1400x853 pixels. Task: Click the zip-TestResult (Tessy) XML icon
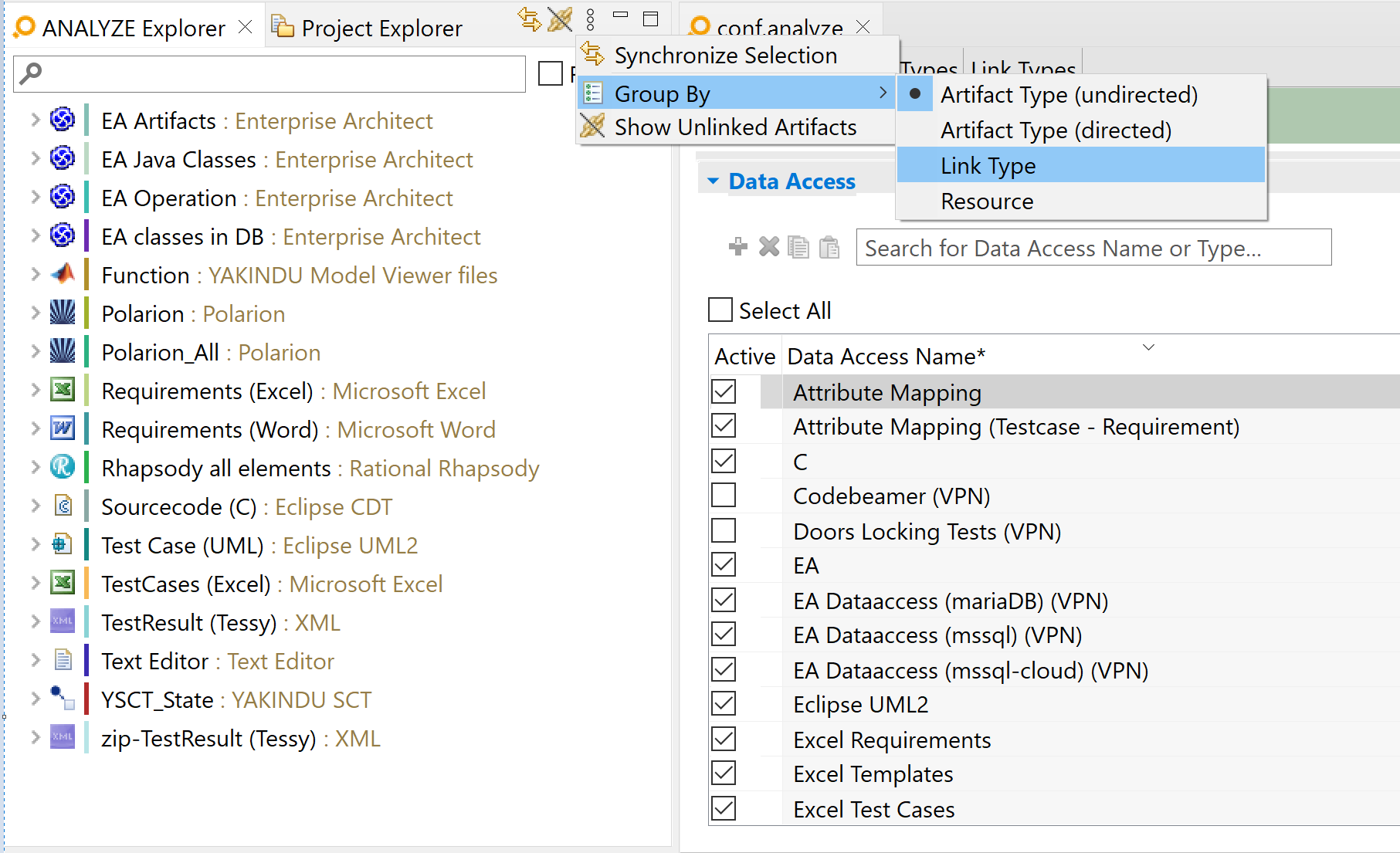coord(63,737)
